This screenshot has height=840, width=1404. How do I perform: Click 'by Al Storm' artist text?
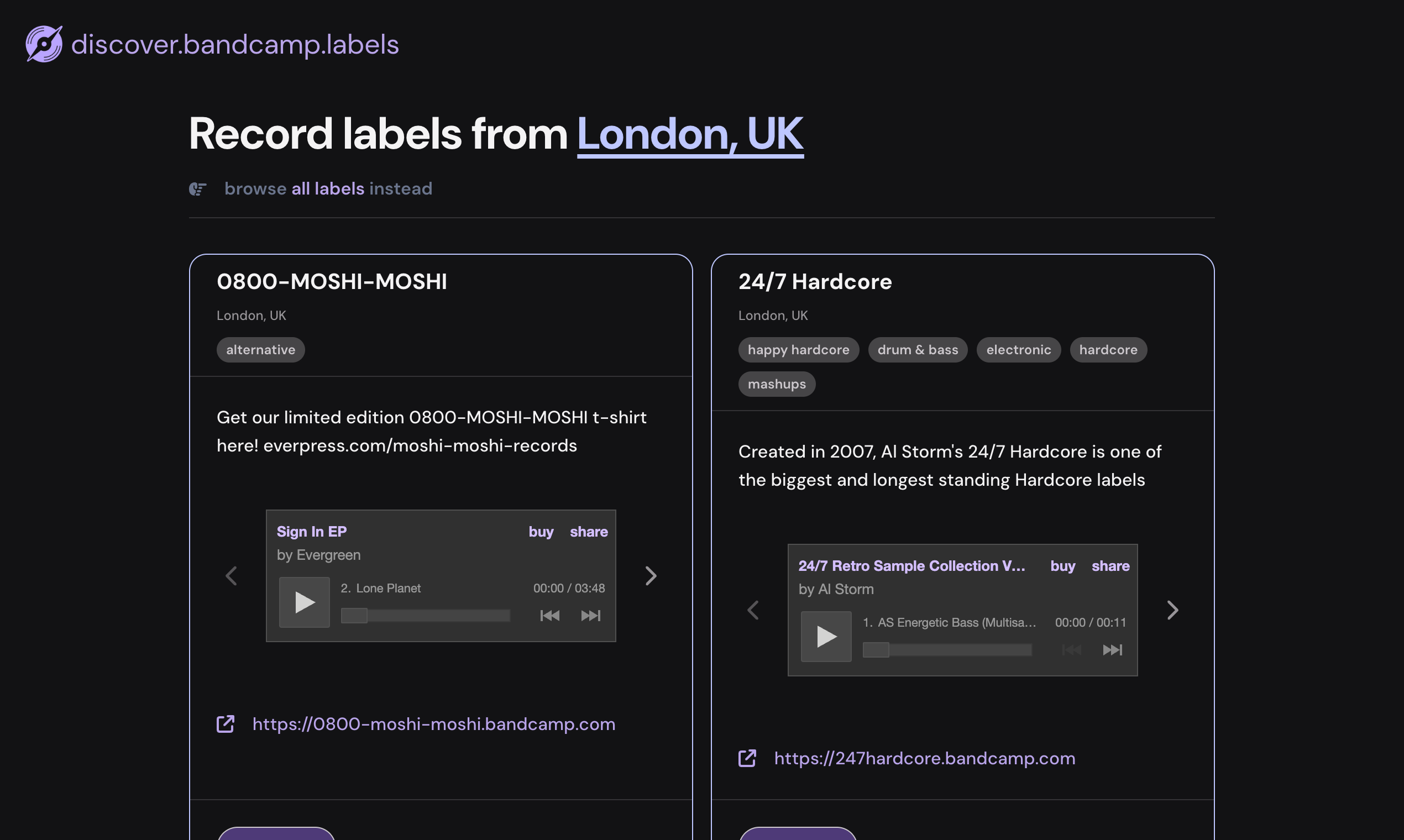pyautogui.click(x=836, y=589)
